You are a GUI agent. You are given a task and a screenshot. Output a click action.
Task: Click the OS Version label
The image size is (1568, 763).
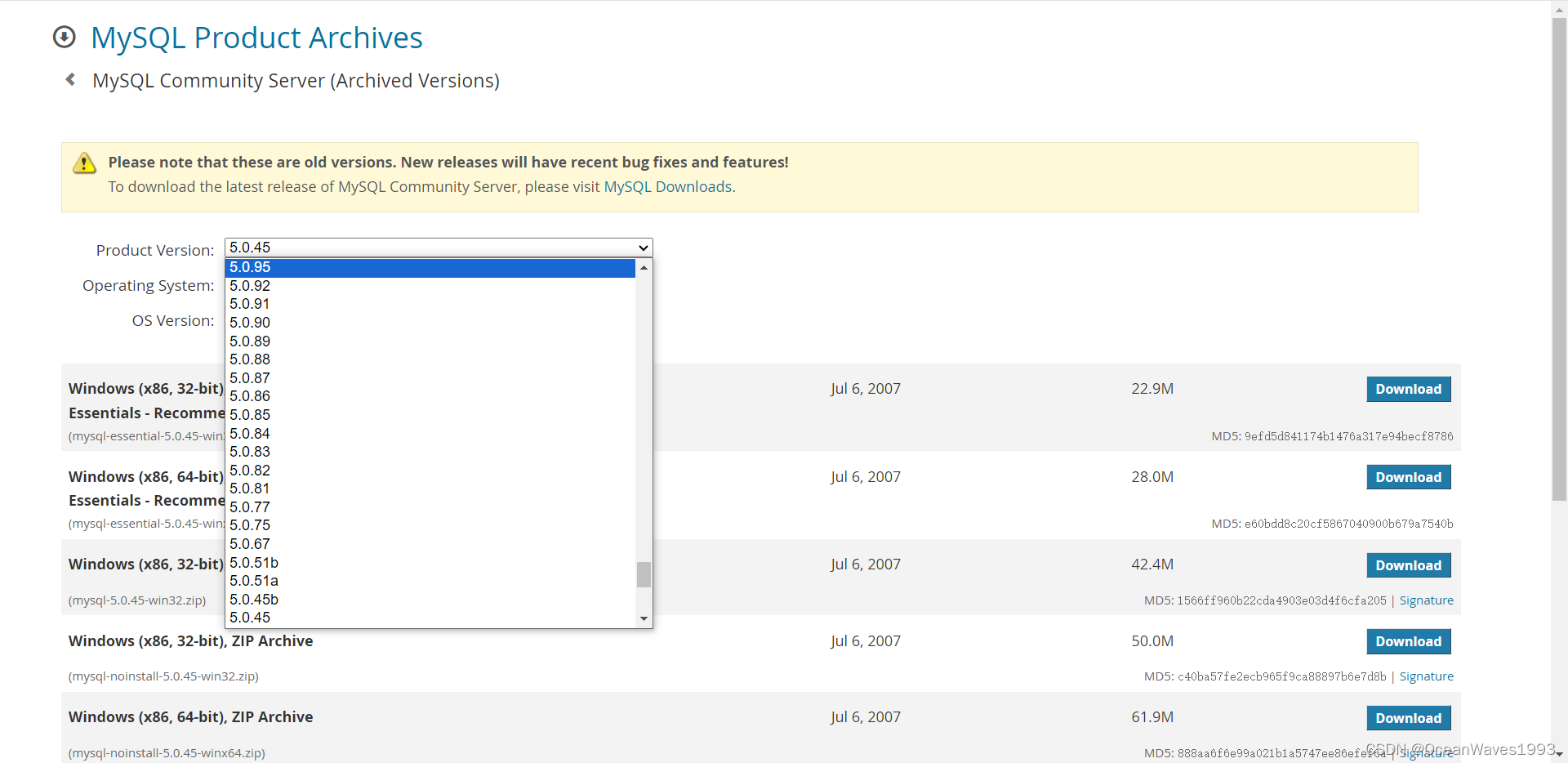pos(173,321)
